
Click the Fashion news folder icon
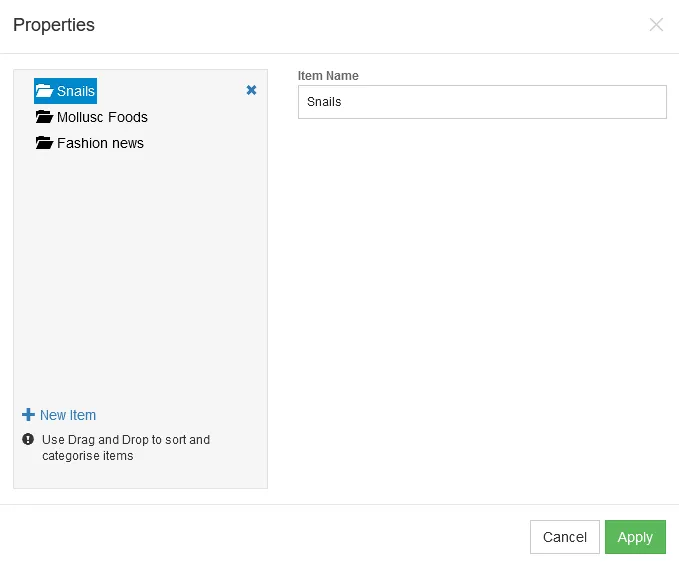(x=44, y=143)
